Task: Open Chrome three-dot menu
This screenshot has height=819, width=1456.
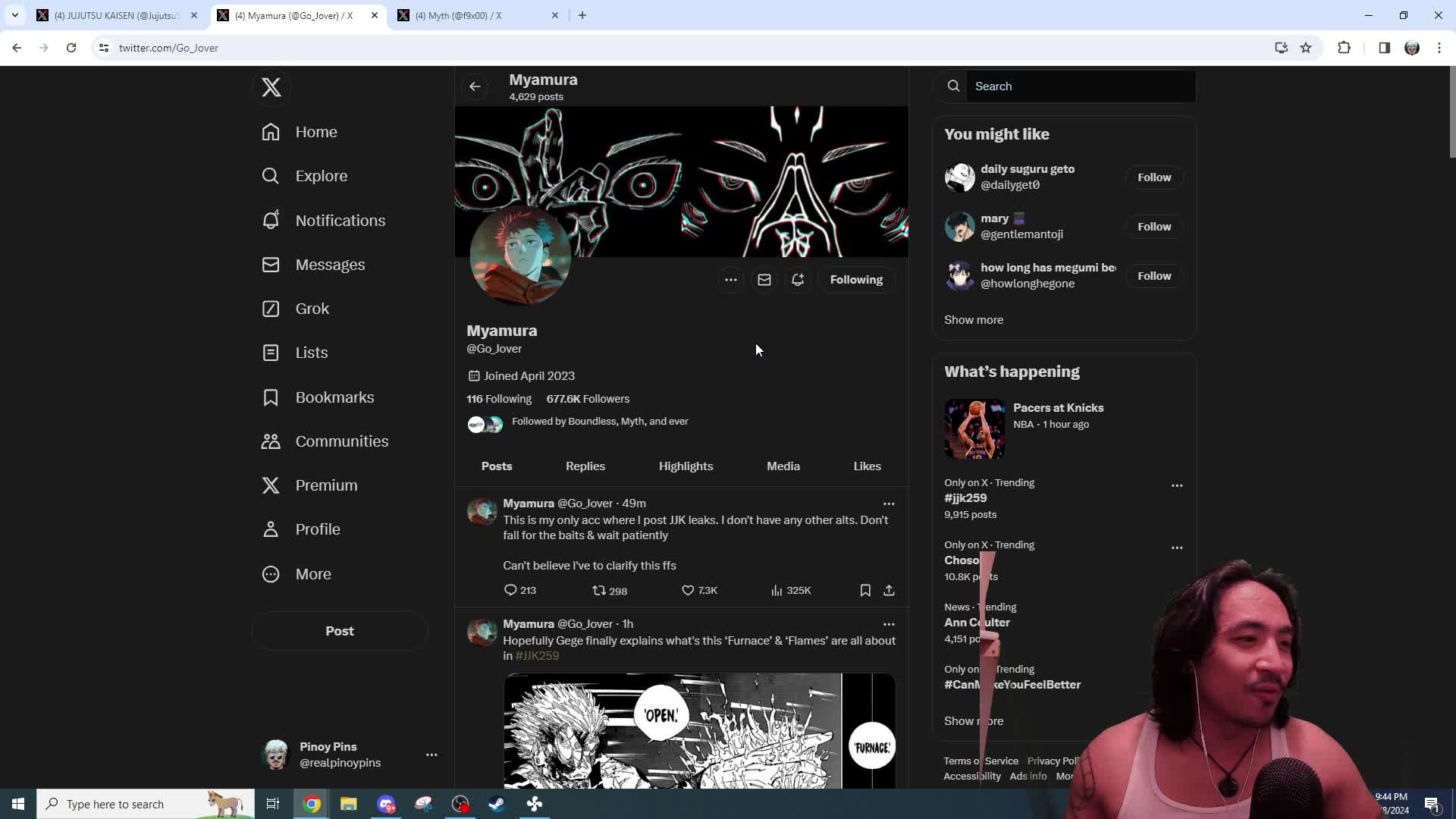Action: pyautogui.click(x=1439, y=48)
